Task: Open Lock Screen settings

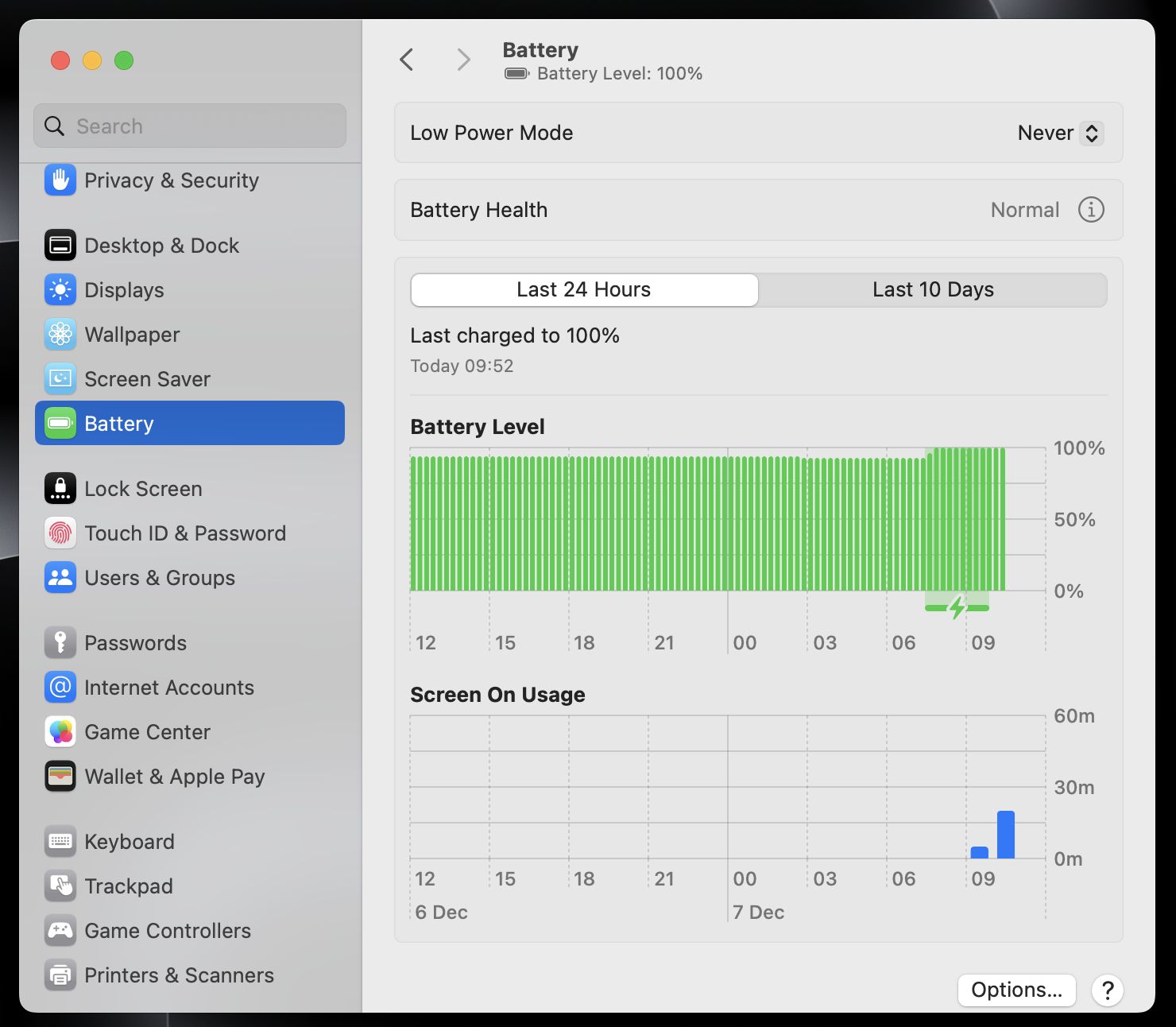Action: [x=143, y=489]
